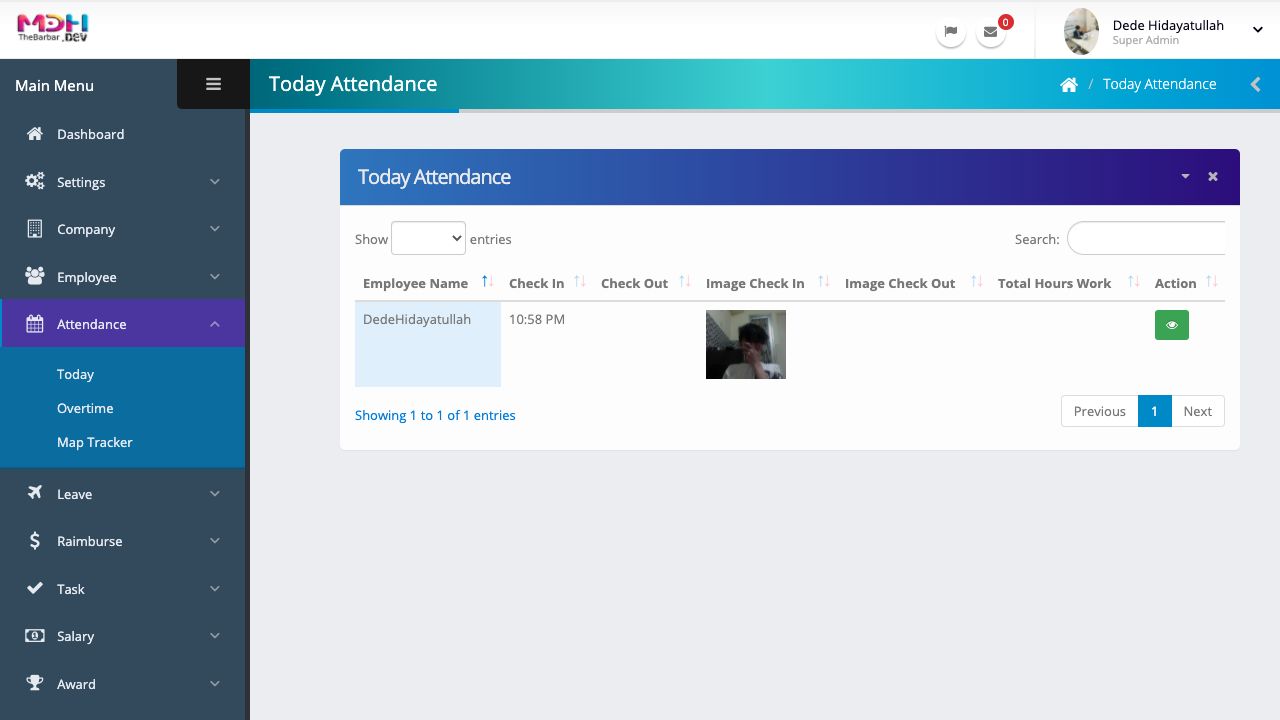Screen dimensions: 1280x720
Task: Open the Dashboard menu item
Action: click(x=90, y=134)
